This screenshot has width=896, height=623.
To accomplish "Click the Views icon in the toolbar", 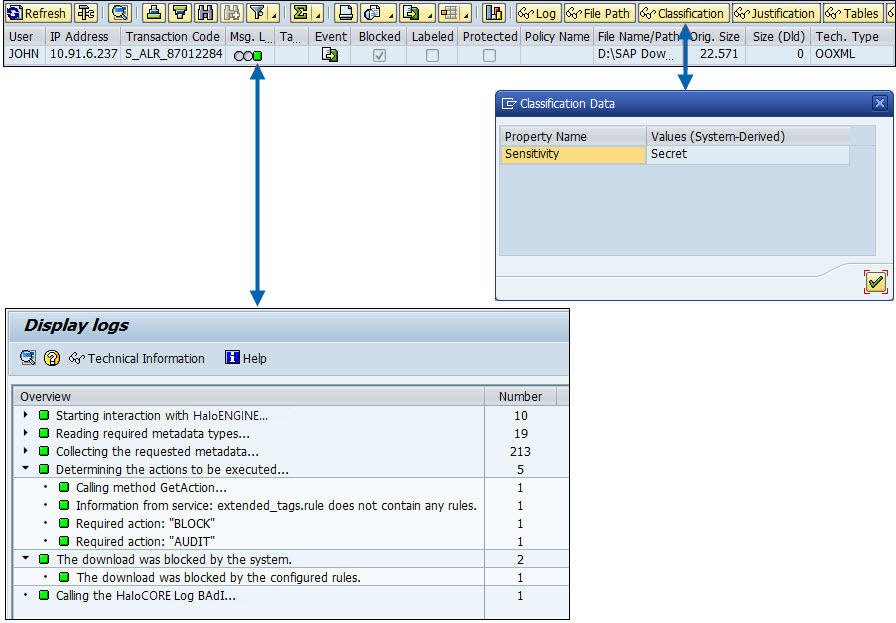I will [373, 13].
